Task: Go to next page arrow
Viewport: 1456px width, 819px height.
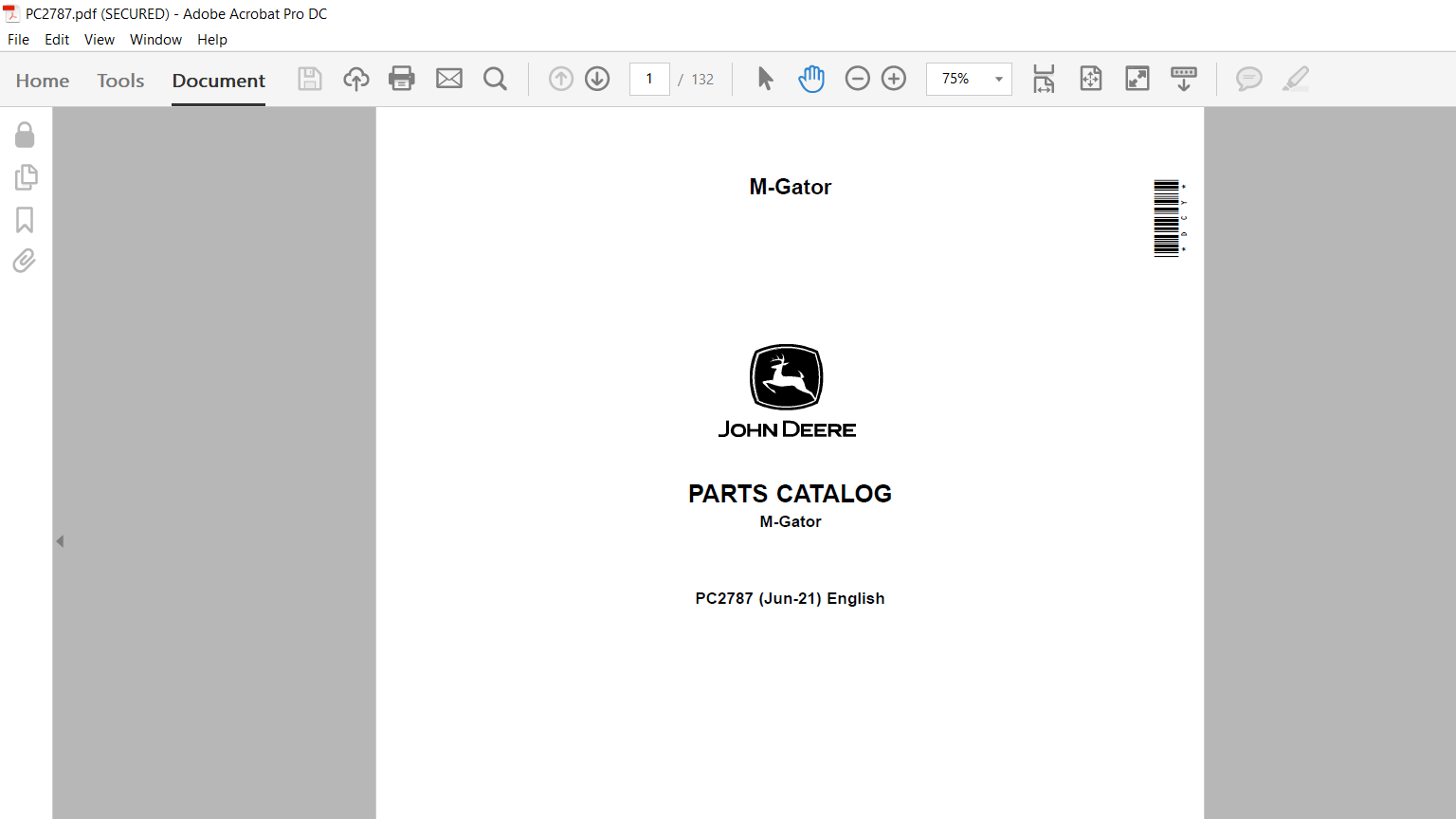Action: (597, 79)
